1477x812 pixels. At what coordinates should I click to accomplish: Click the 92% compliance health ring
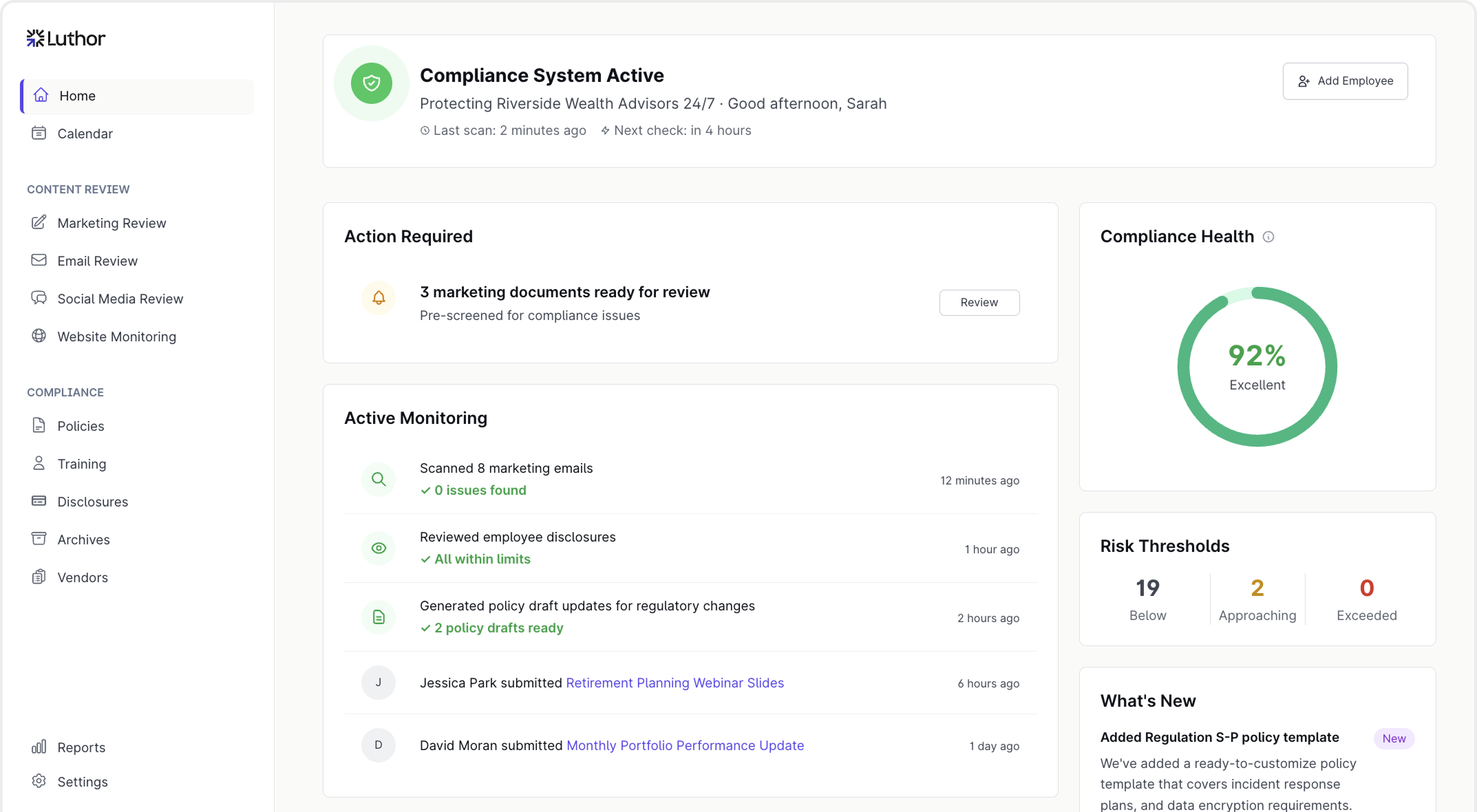coord(1257,367)
